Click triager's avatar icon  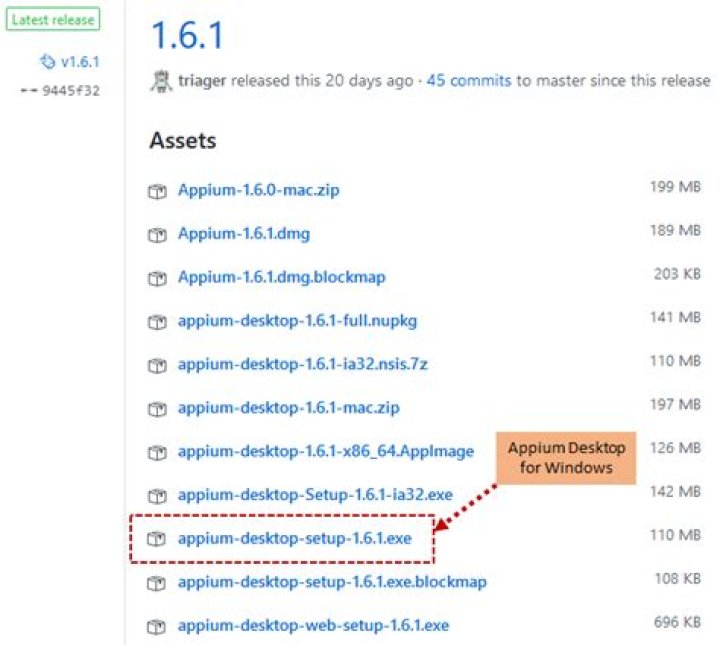(161, 81)
